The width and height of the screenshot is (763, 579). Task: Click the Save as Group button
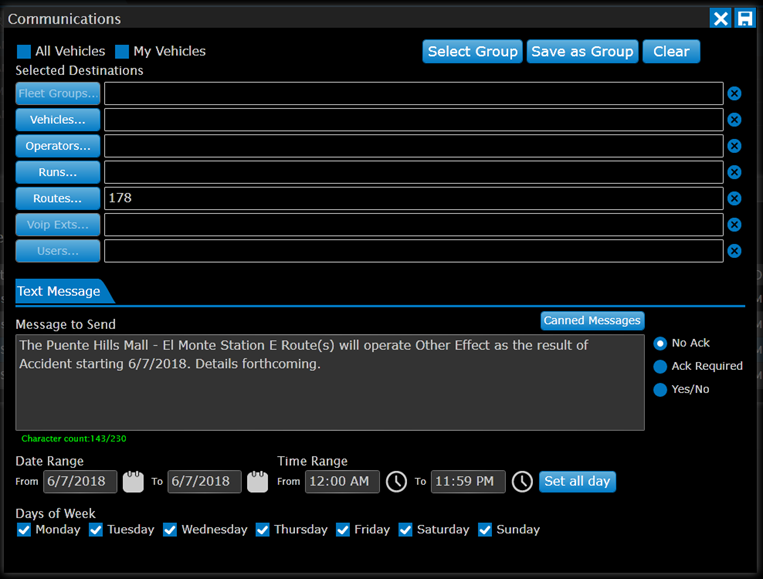click(x=582, y=52)
